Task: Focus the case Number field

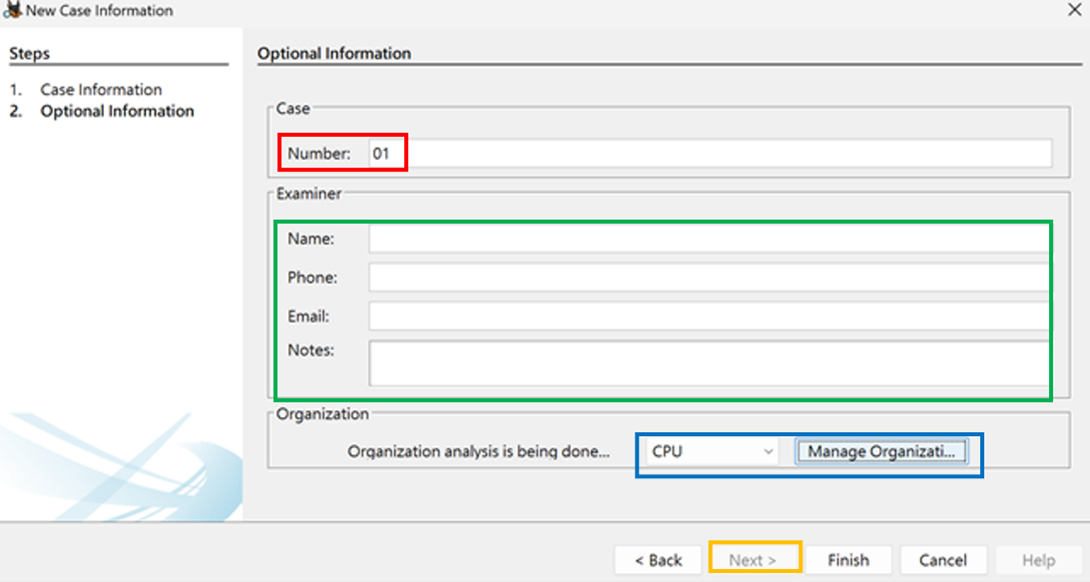Action: pos(710,154)
